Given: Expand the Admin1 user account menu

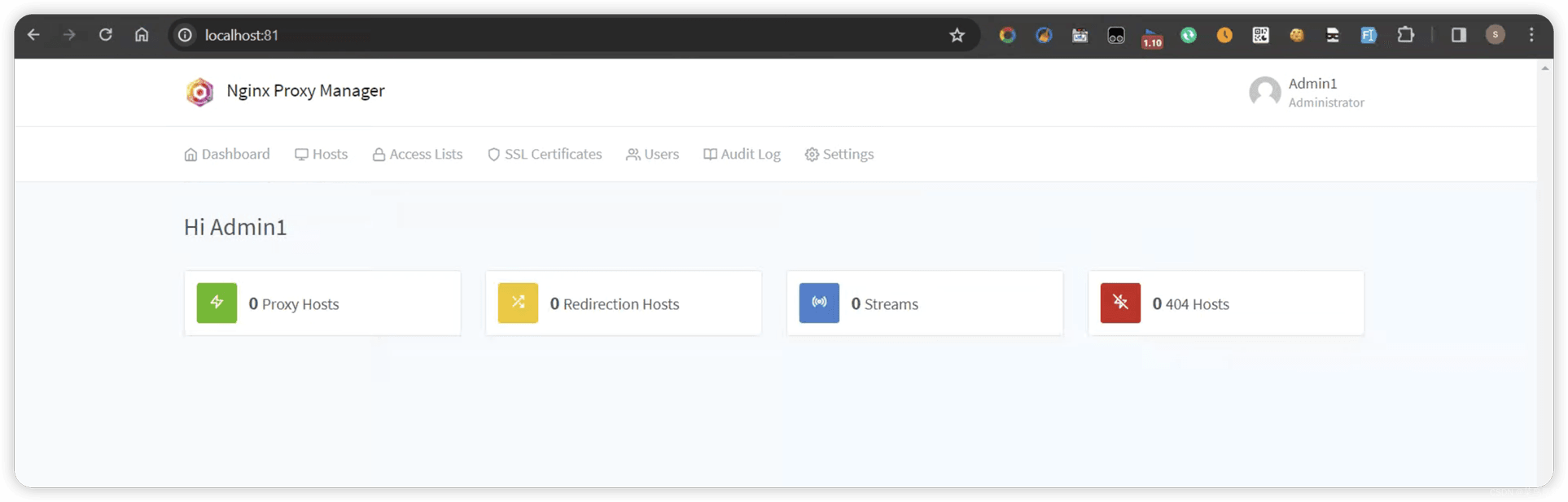Looking at the screenshot, I should (1307, 92).
